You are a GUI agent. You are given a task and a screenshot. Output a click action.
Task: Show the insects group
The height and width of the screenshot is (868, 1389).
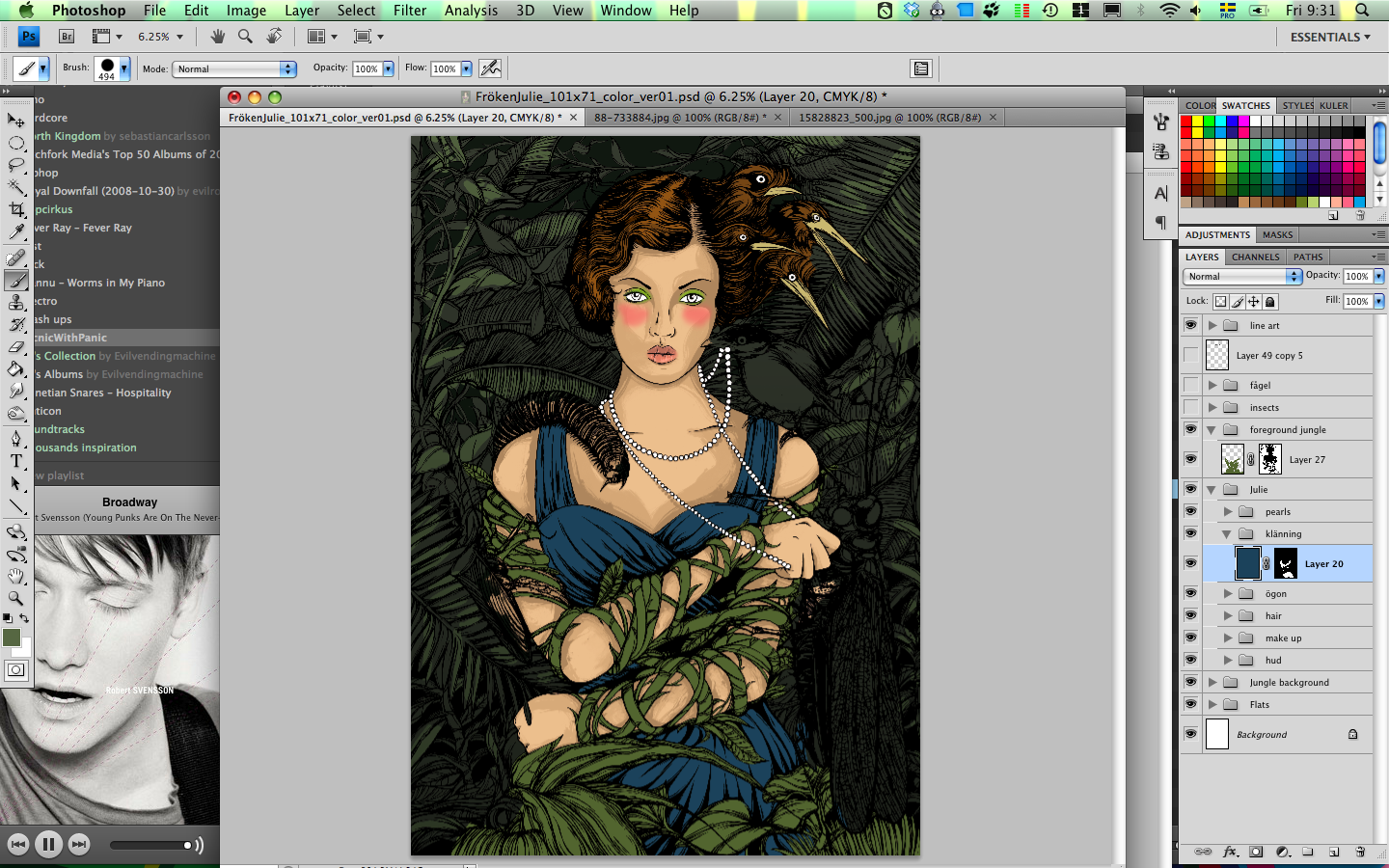point(1190,407)
